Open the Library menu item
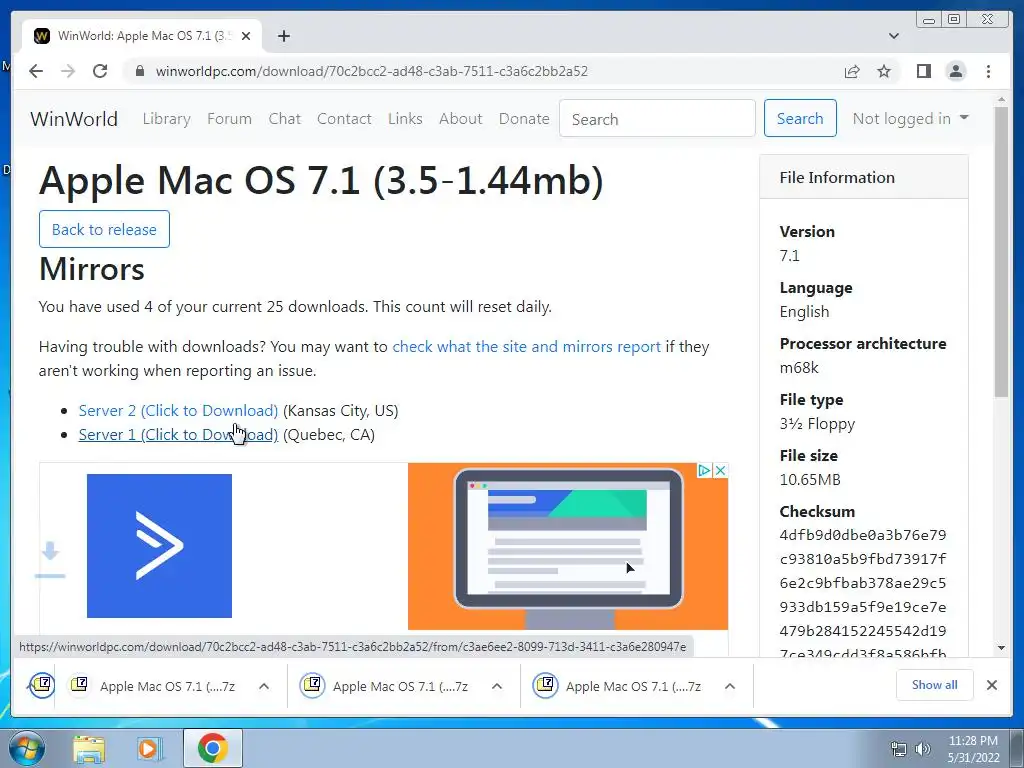The width and height of the screenshot is (1024, 768). click(x=167, y=119)
